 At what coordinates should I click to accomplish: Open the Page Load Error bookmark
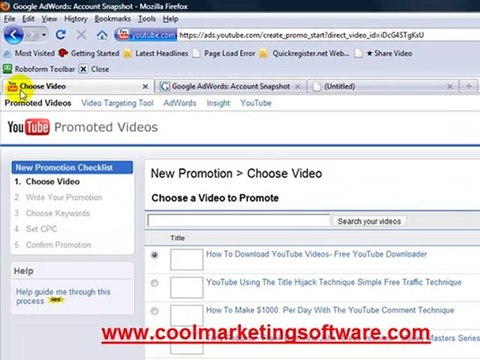[224, 53]
